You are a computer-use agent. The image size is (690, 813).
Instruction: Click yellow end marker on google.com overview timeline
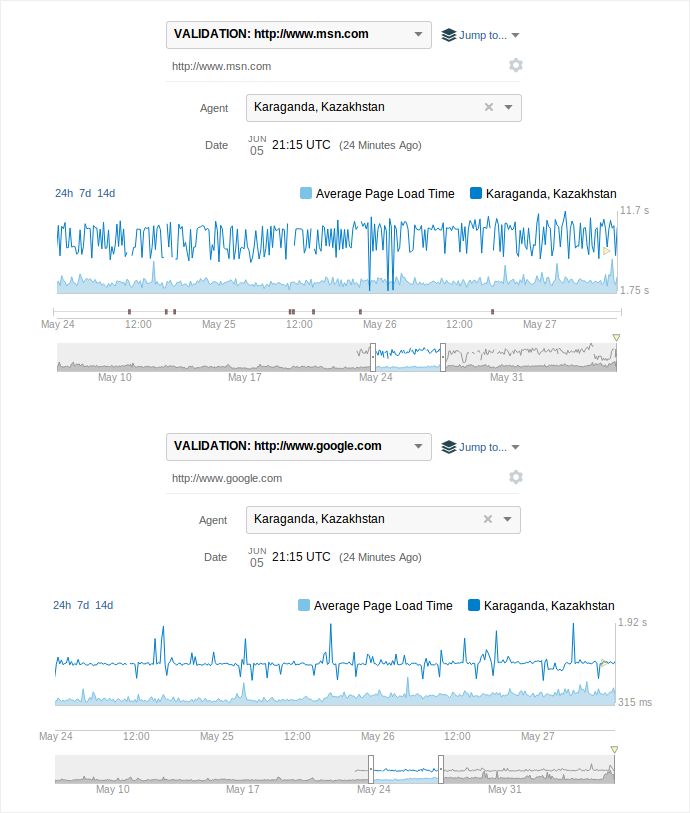pyautogui.click(x=614, y=749)
